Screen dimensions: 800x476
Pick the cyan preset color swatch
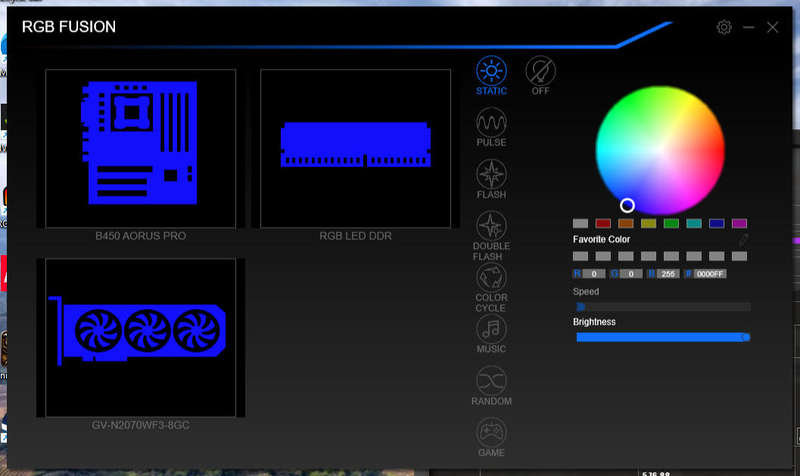pos(694,223)
